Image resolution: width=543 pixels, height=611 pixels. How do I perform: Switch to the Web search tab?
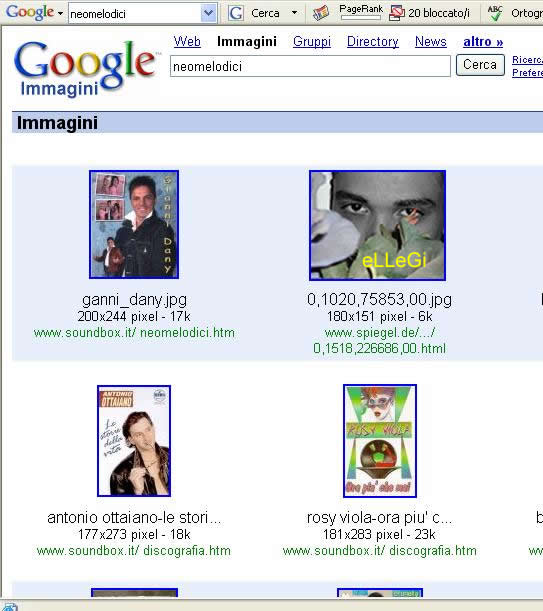tap(187, 41)
